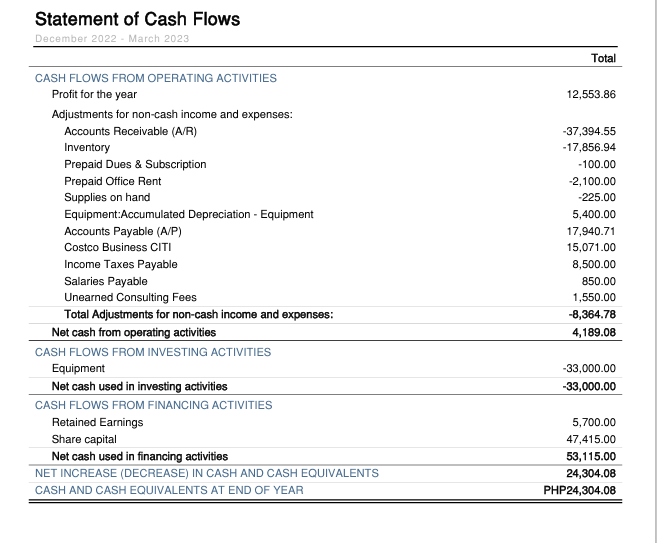The height and width of the screenshot is (543, 657).
Task: Click the -225.00 amount
Action: pos(597,197)
